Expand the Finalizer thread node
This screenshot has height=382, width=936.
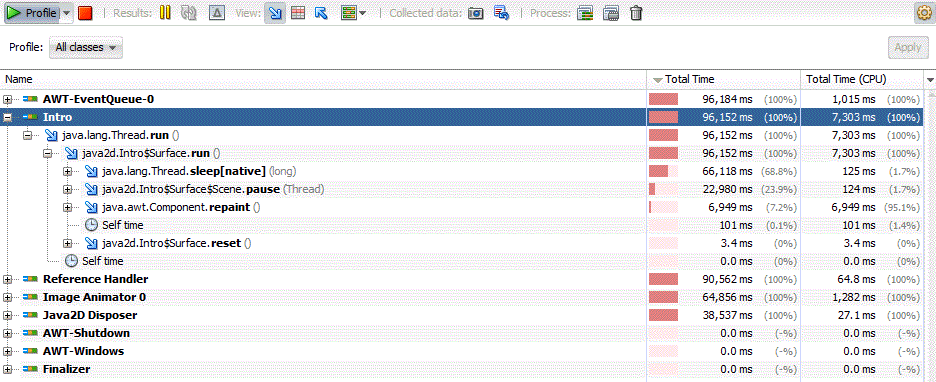[8, 369]
